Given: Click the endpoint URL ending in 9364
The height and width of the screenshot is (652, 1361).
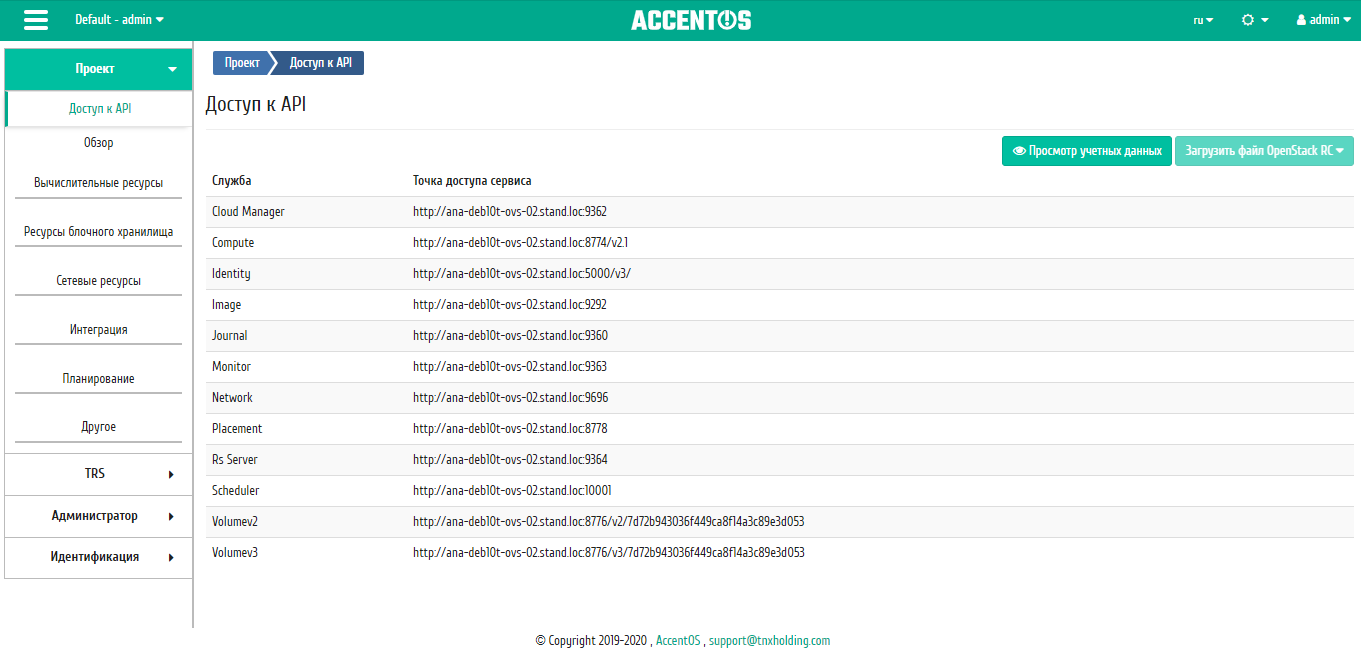Looking at the screenshot, I should 510,460.
